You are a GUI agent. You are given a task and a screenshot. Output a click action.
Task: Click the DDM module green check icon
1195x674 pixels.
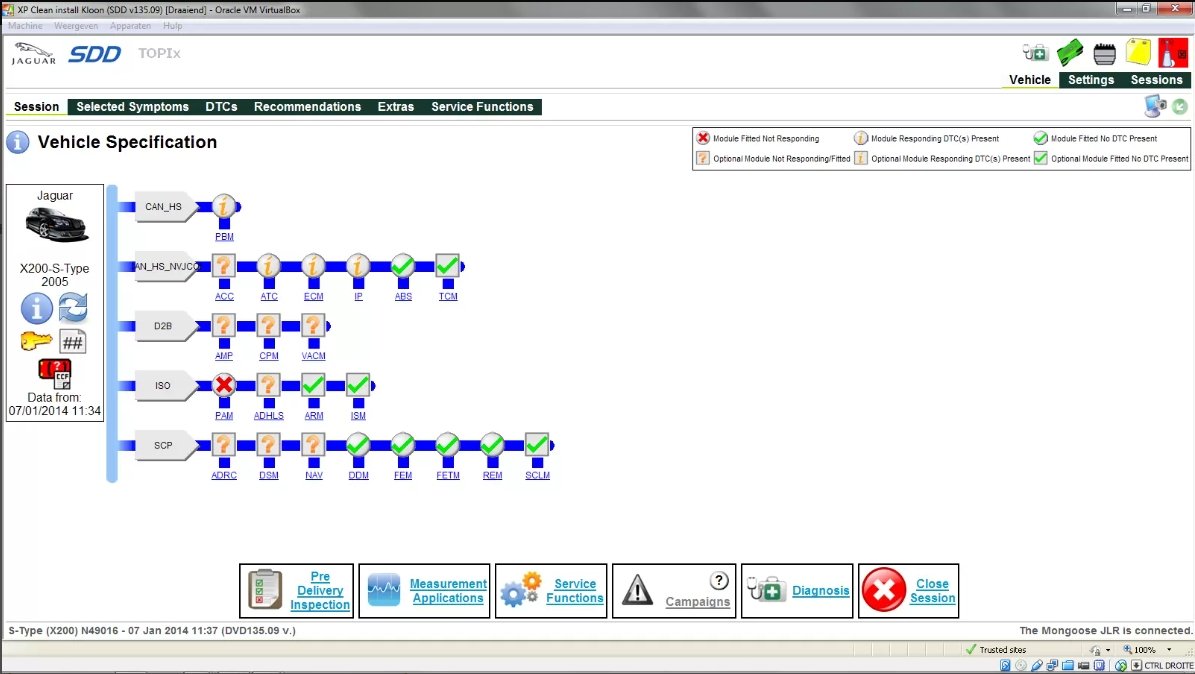coord(358,445)
